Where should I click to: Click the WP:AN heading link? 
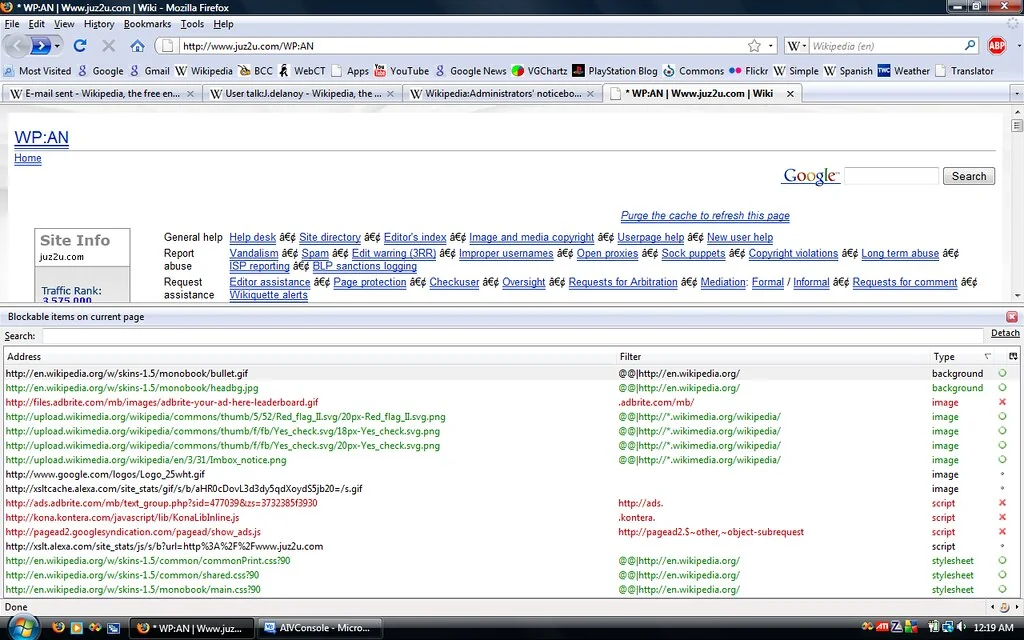41,138
